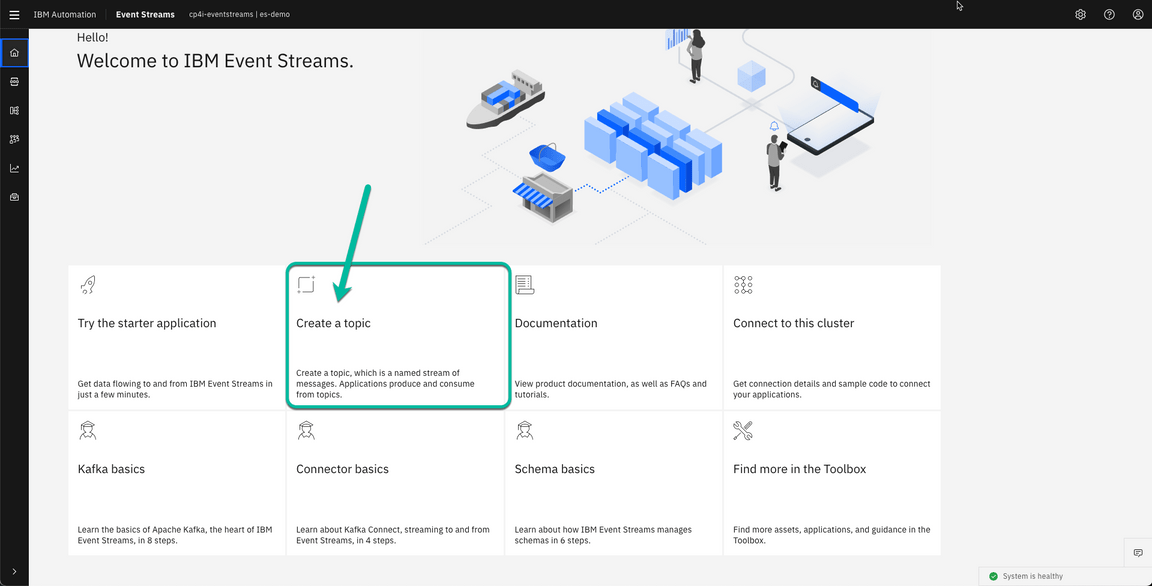Open the settings gear in the header
Image resolution: width=1152 pixels, height=586 pixels.
pyautogui.click(x=1080, y=14)
